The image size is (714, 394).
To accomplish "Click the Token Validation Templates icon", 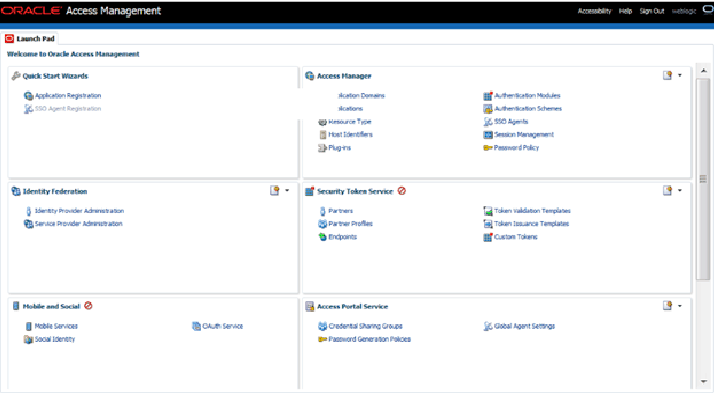I will tap(488, 211).
